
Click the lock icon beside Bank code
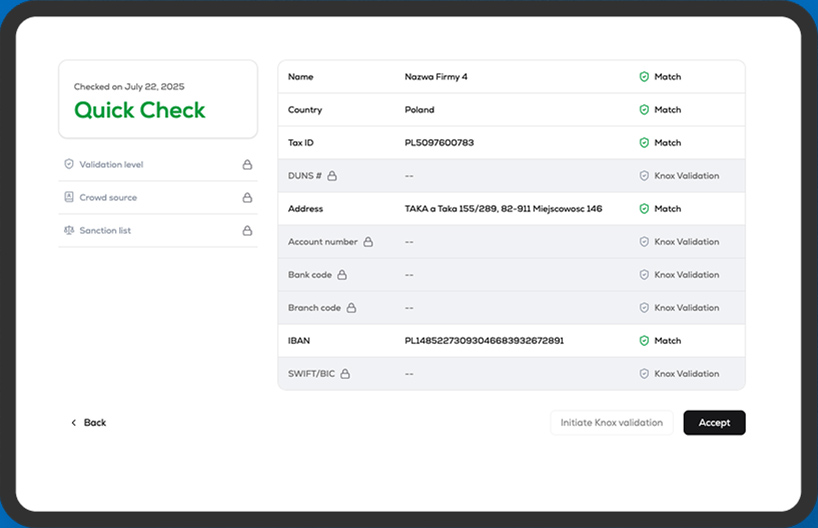coord(342,275)
